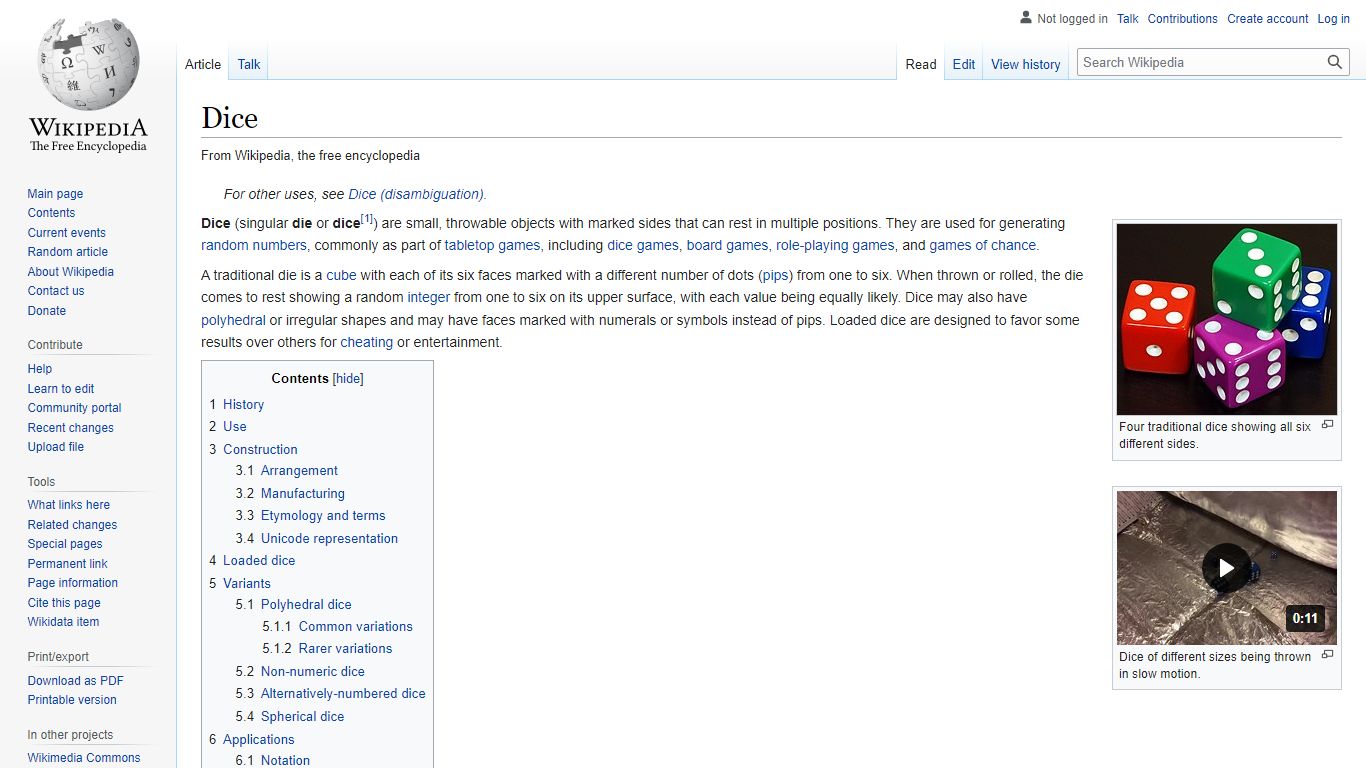This screenshot has height=768, width=1366.
Task: Jump to 3.4 Unicode representation
Action: pyautogui.click(x=317, y=538)
